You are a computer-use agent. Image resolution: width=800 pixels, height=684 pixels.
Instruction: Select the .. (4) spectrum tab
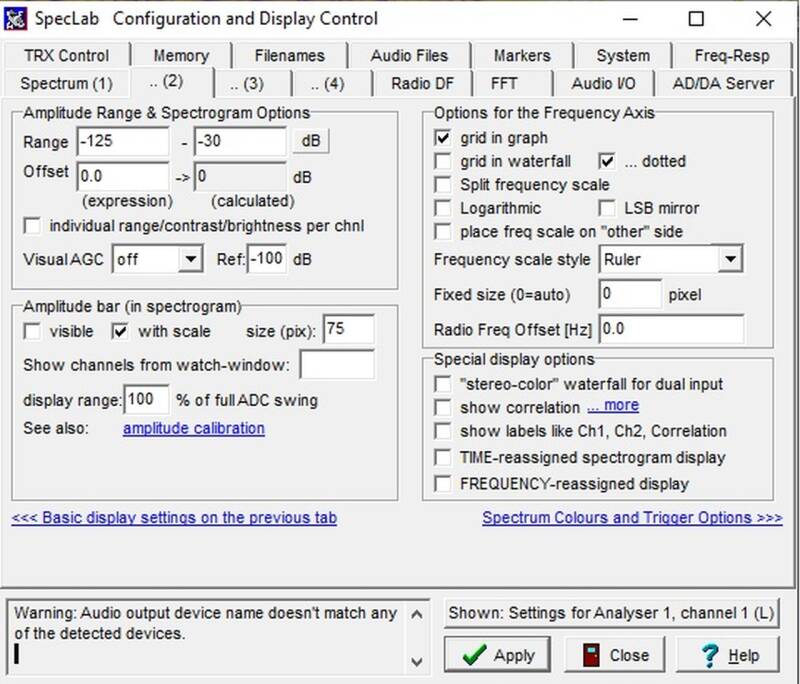[327, 83]
